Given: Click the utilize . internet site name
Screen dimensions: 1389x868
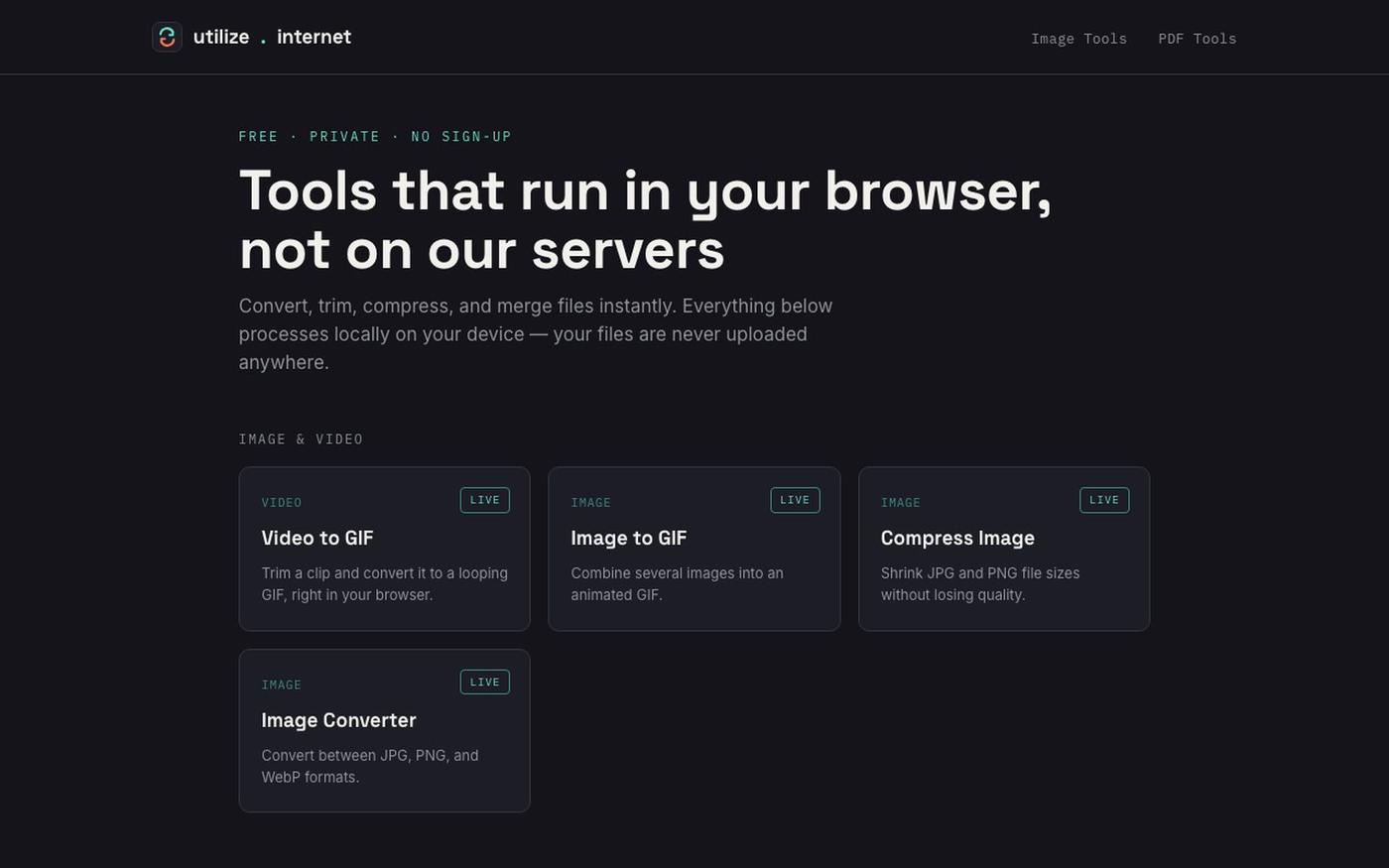Looking at the screenshot, I should point(272,37).
